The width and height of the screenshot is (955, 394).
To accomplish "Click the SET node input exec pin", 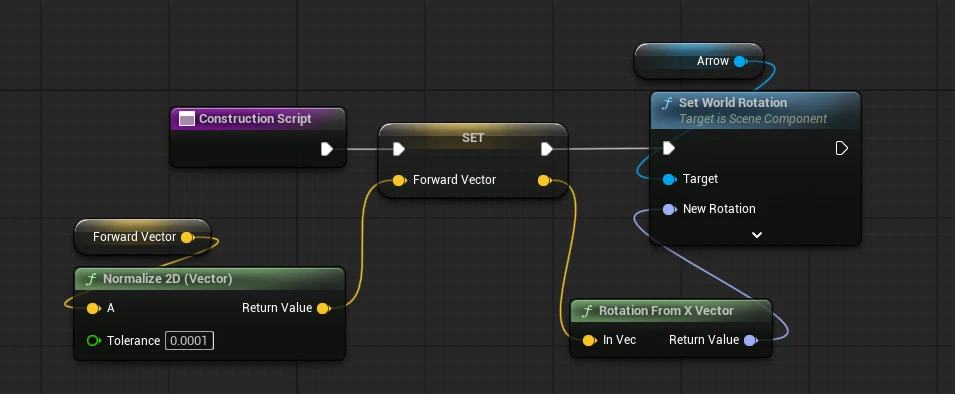I will click(399, 149).
